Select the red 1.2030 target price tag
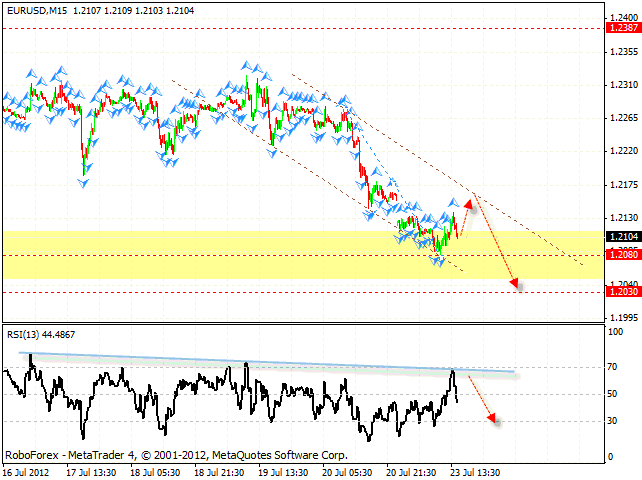The width and height of the screenshot is (642, 480). 622,292
